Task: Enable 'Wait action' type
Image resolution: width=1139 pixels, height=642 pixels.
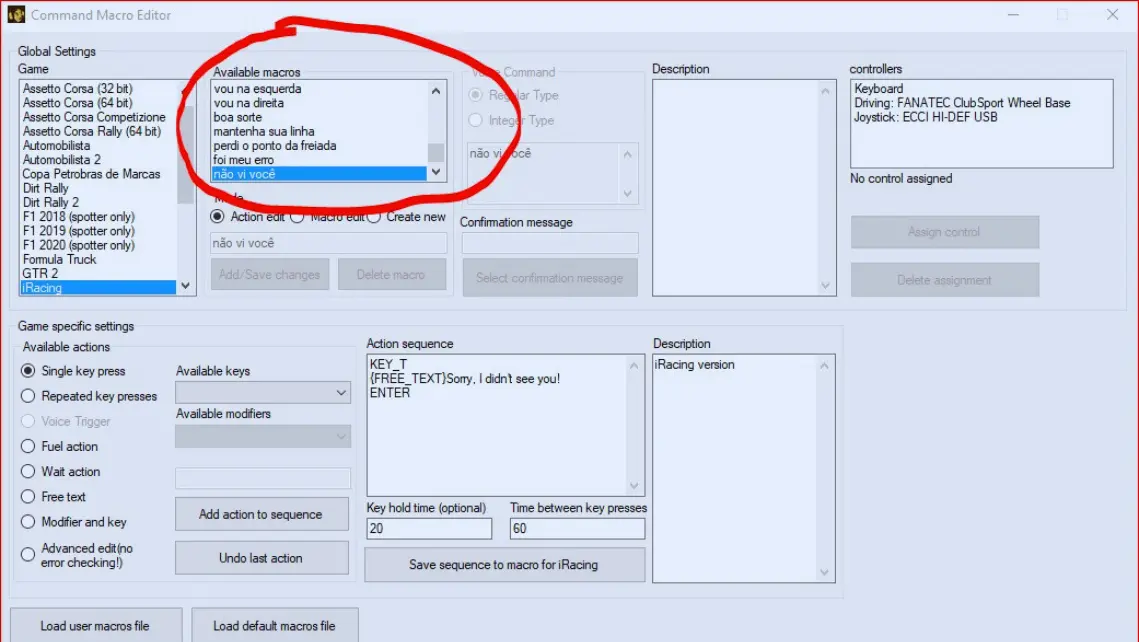Action: coord(30,471)
